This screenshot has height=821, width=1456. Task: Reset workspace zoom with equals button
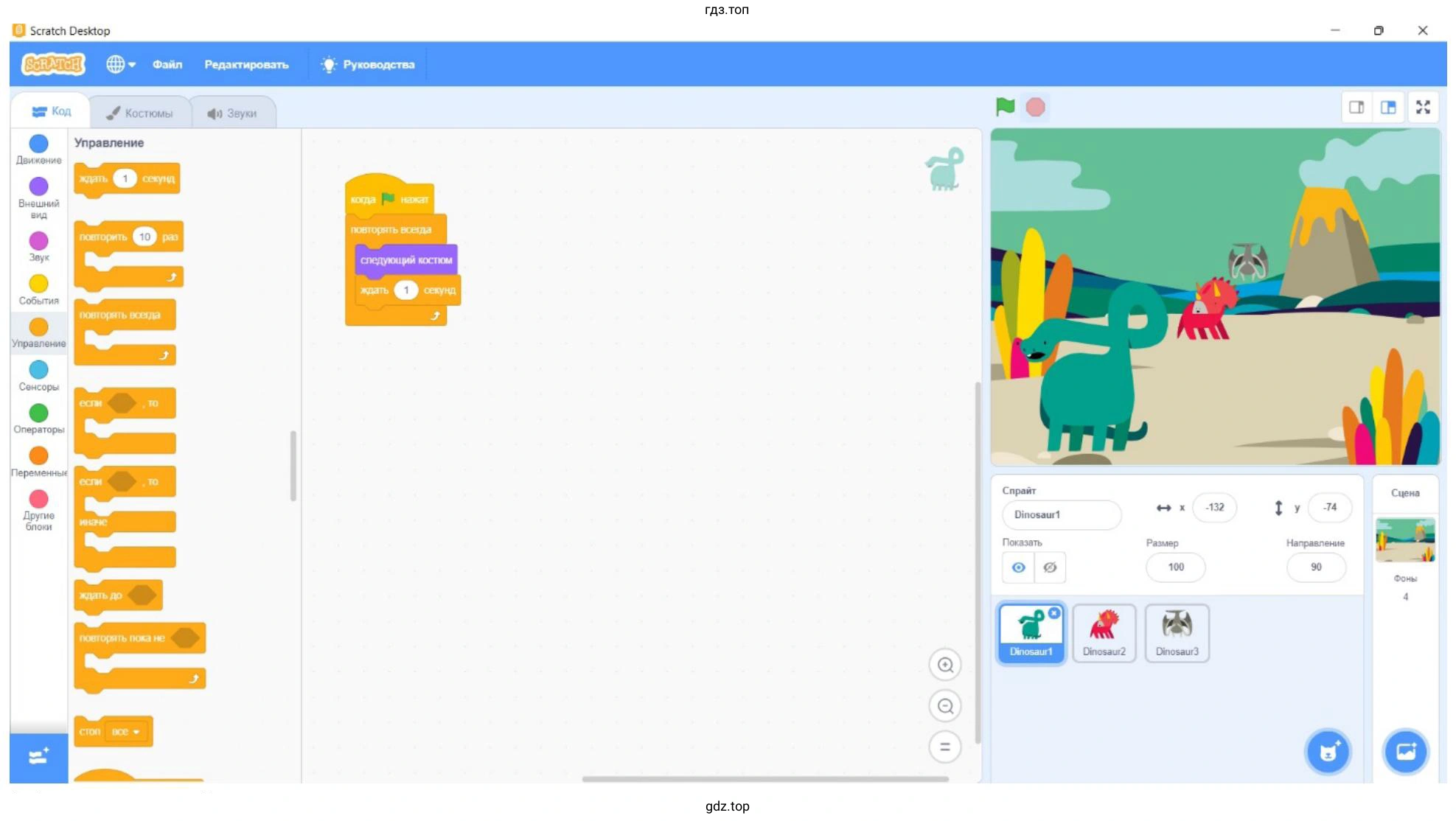pyautogui.click(x=945, y=747)
